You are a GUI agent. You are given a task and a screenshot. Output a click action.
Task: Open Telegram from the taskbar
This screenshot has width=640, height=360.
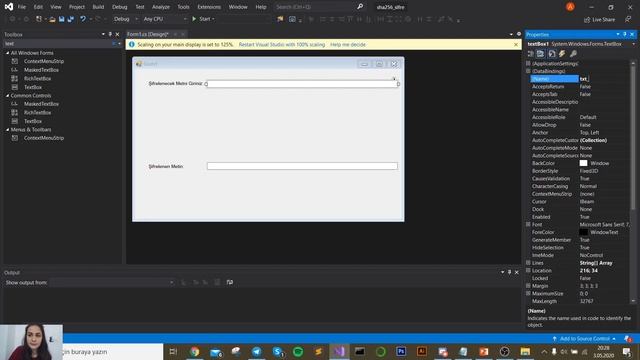[x=257, y=351]
